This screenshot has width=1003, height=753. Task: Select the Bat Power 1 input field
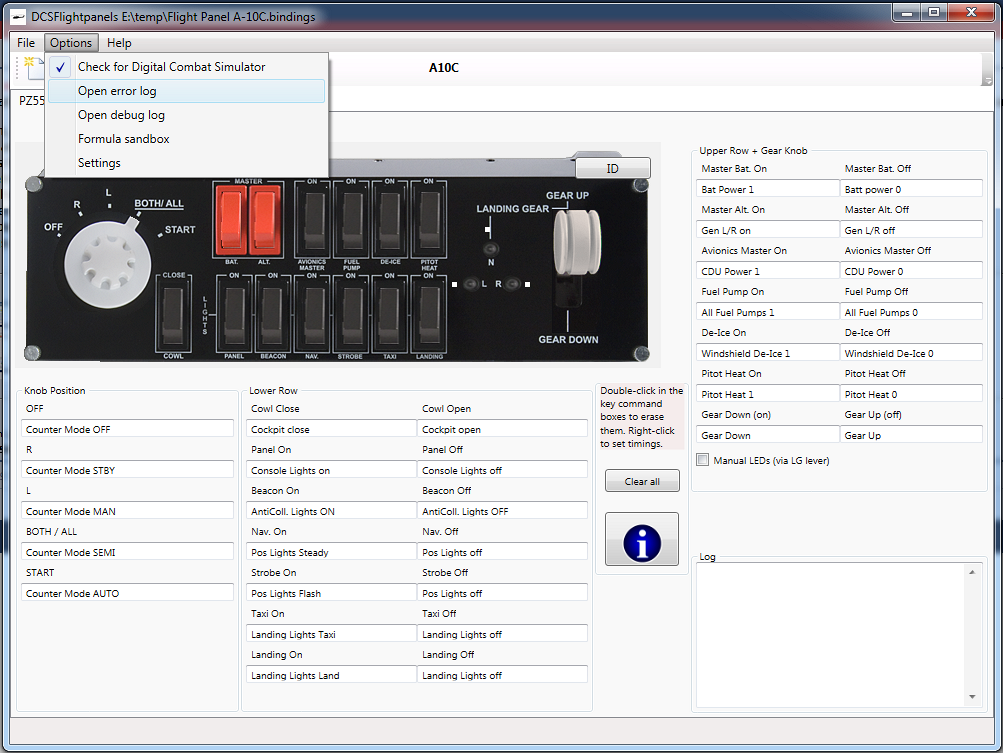click(x=767, y=189)
